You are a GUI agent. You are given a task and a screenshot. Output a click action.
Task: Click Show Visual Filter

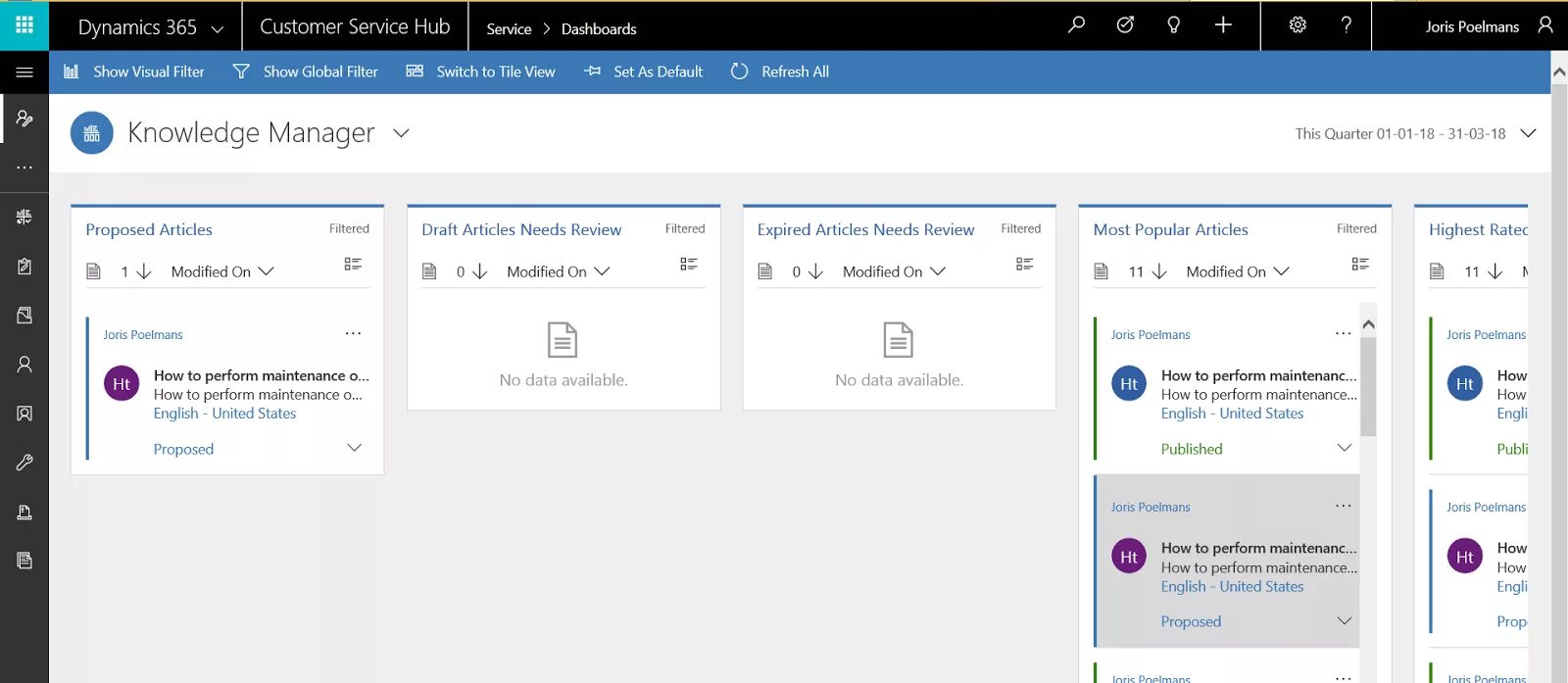(134, 72)
